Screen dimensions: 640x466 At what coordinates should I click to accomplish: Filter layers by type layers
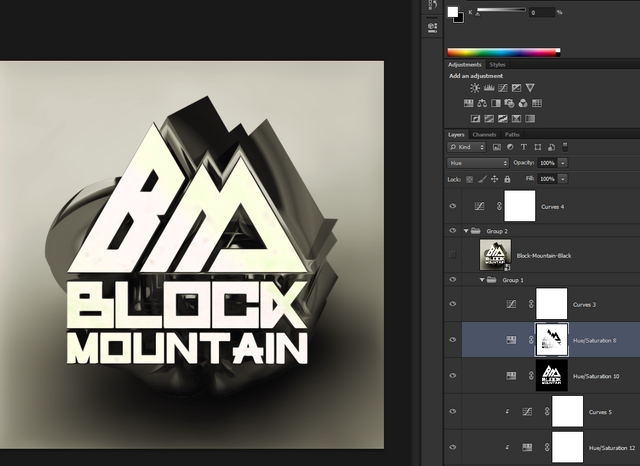point(524,147)
